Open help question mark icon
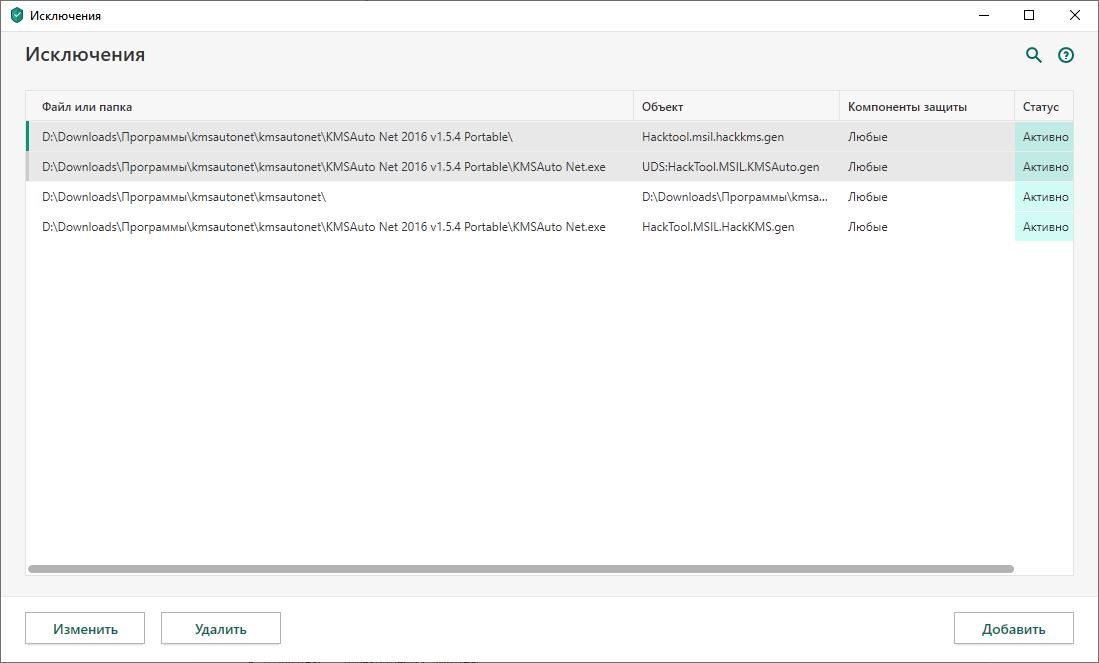Screen dimensions: 1099x663 point(1066,55)
